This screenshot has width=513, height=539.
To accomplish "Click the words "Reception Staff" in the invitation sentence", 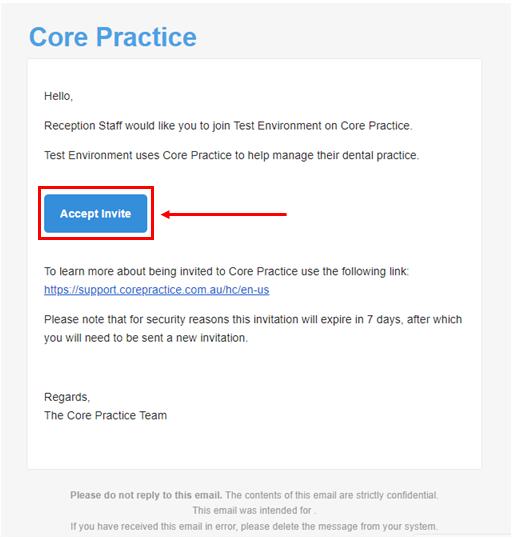I will [x=83, y=126].
